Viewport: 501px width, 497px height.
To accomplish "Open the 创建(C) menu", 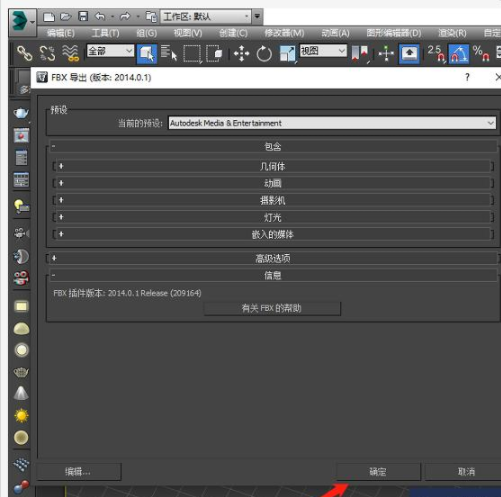I will click(x=233, y=33).
